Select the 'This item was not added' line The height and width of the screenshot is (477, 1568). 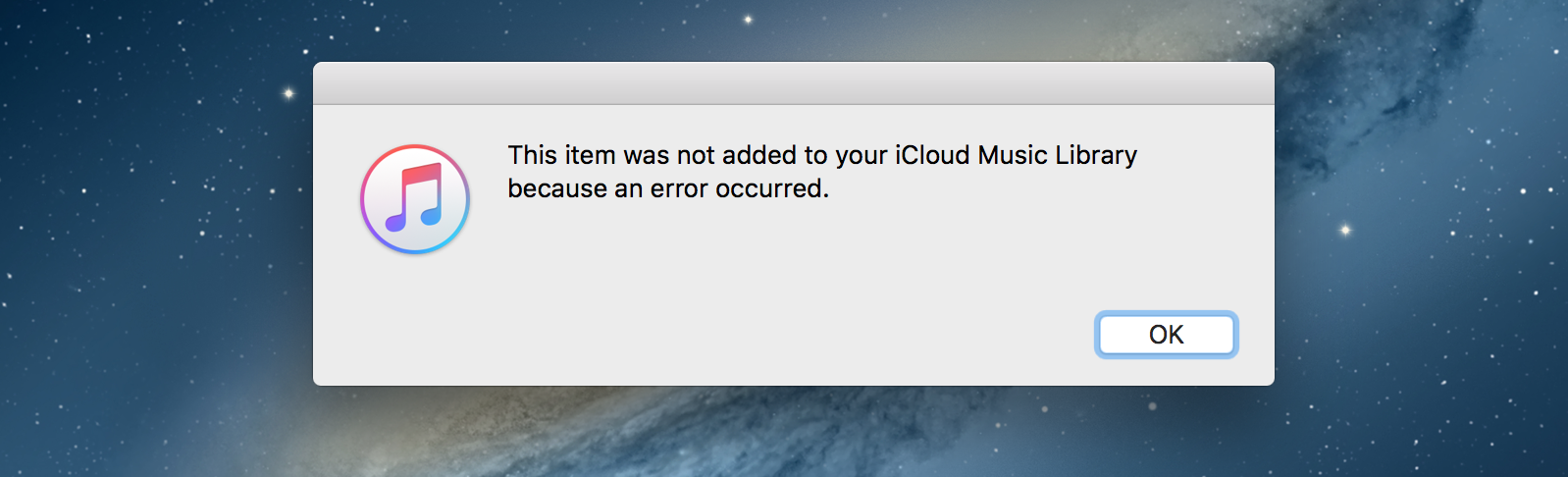[x=822, y=155]
